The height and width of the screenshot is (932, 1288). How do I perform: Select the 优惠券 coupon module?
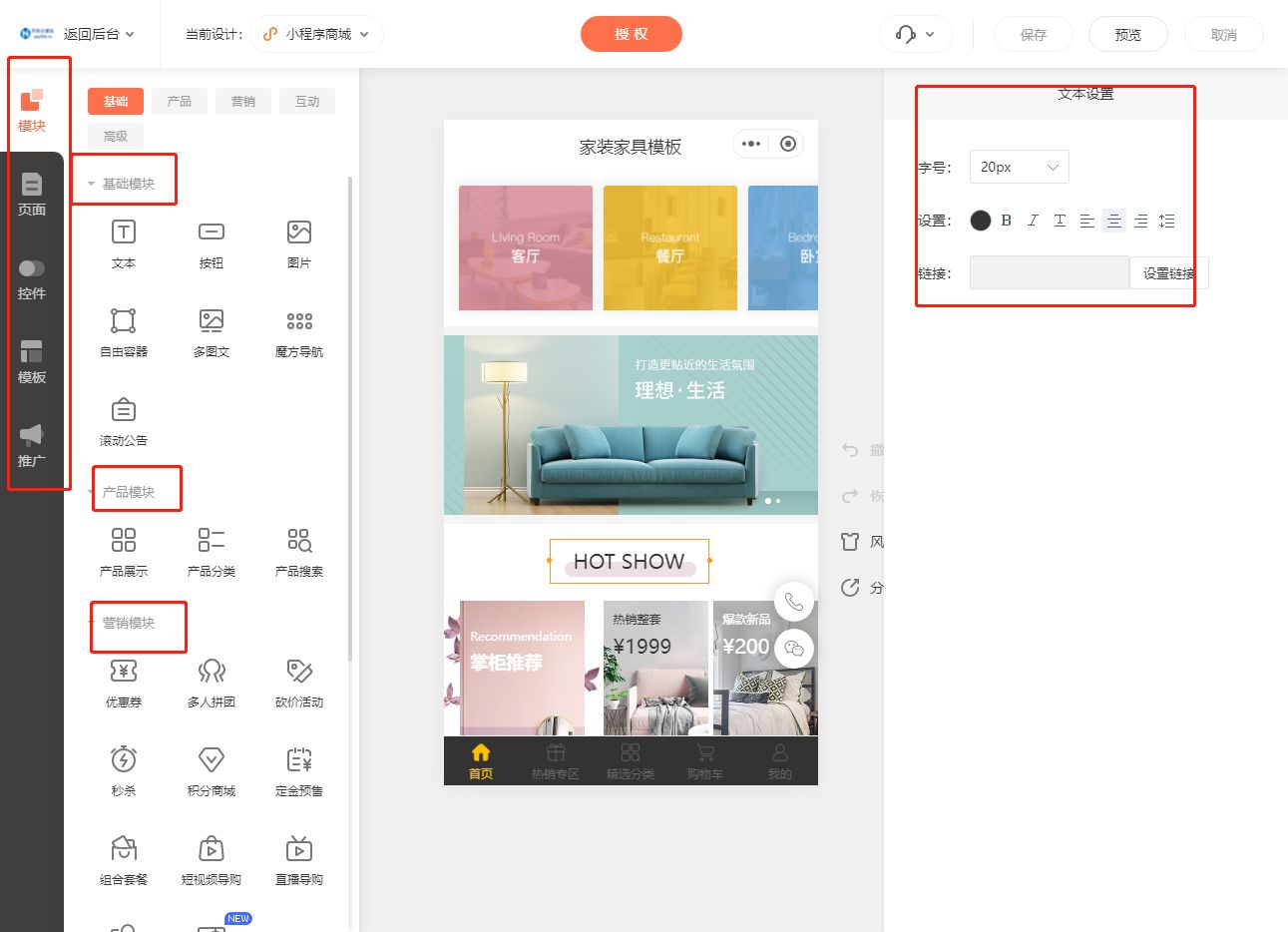click(x=124, y=683)
